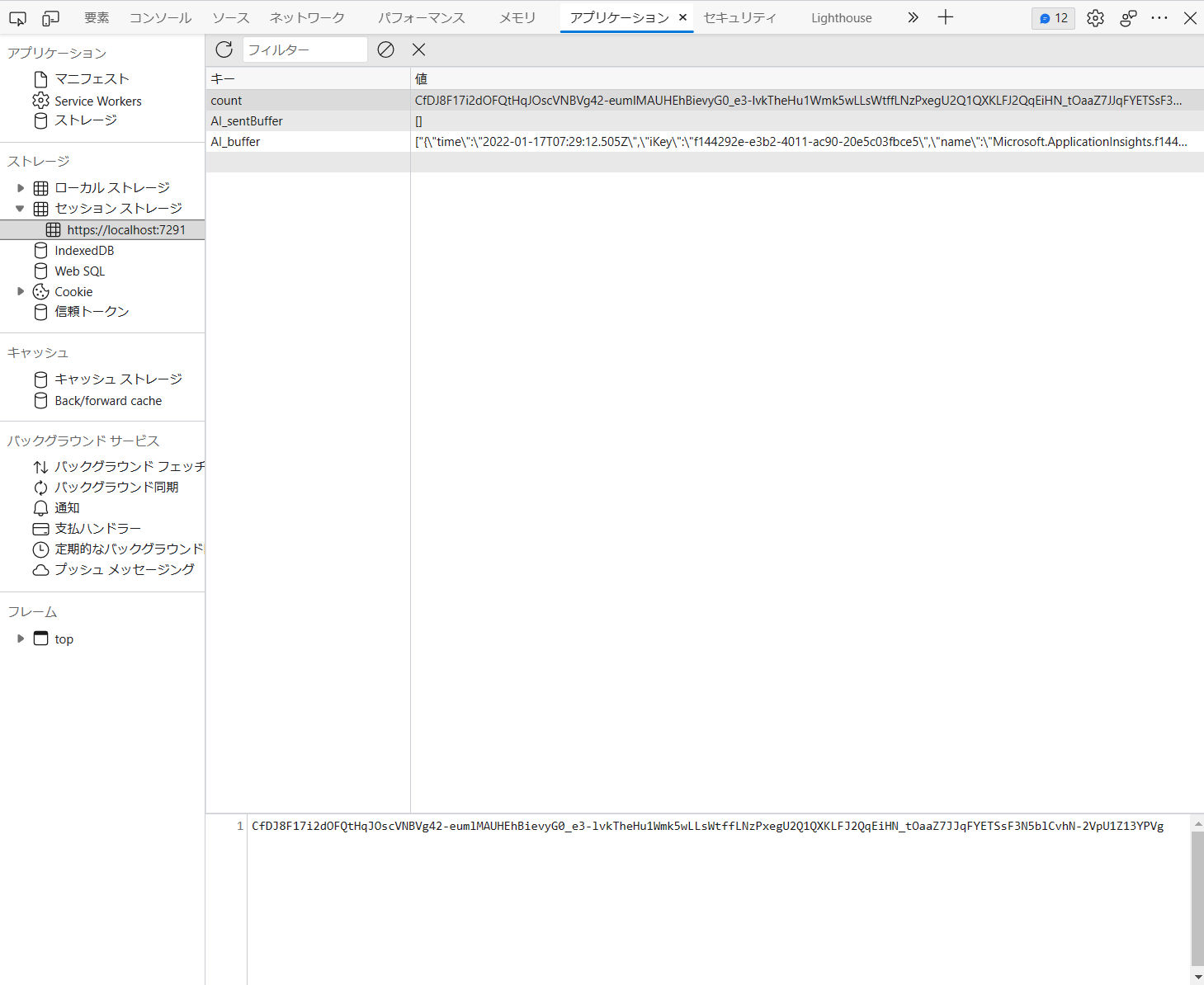The height and width of the screenshot is (985, 1204).
Task: Click the AI_buffer value cell
Action: [807, 142]
